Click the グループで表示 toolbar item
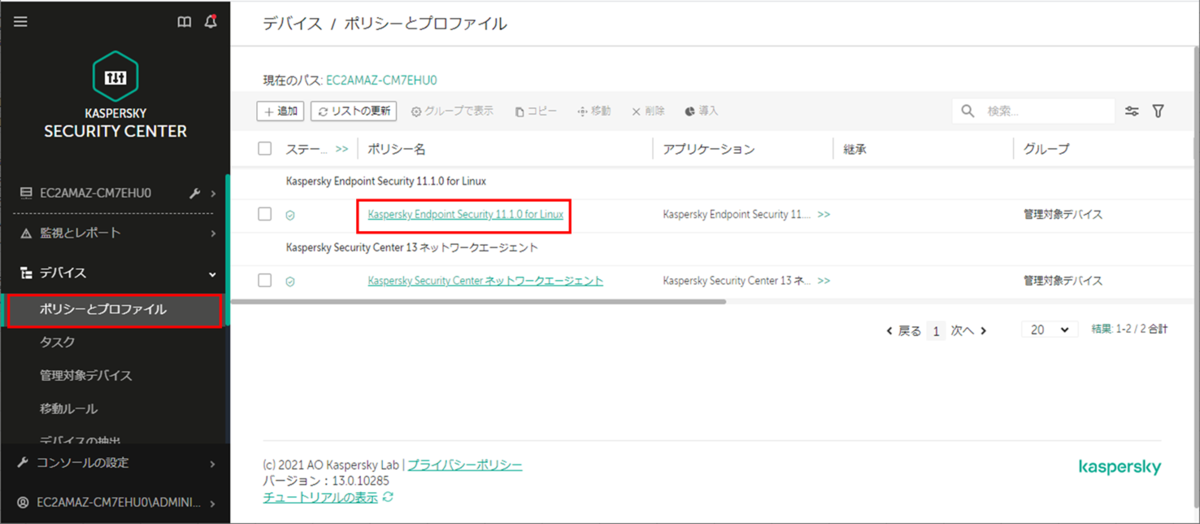Image resolution: width=1200 pixels, height=524 pixels. [452, 111]
